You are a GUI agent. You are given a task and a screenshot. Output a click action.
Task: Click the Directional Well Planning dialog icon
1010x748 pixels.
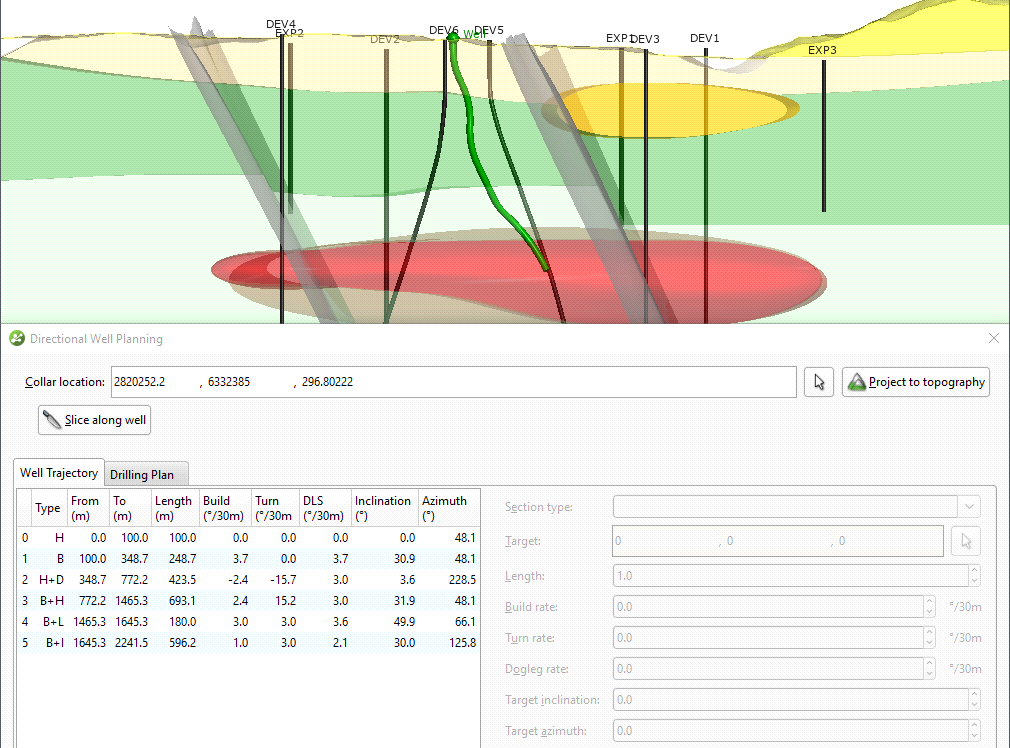[16, 338]
